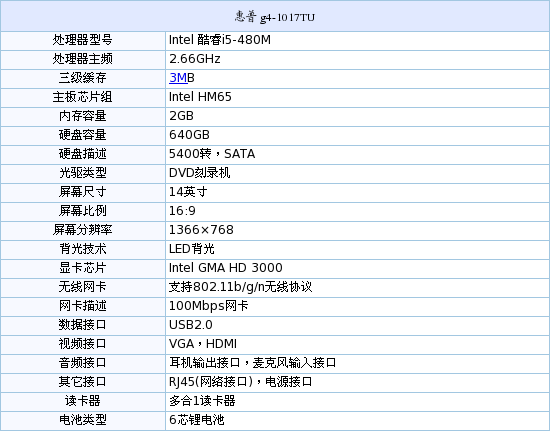This screenshot has height=431, width=550.
Task: Select the value DVD刻录机
Action: 200,173
